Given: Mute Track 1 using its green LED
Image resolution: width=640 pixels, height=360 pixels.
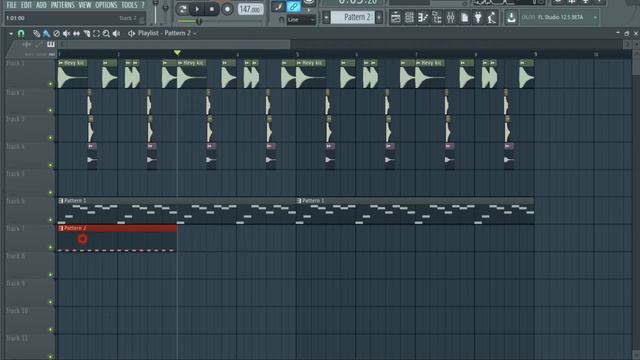Looking at the screenshot, I should pyautogui.click(x=51, y=84).
